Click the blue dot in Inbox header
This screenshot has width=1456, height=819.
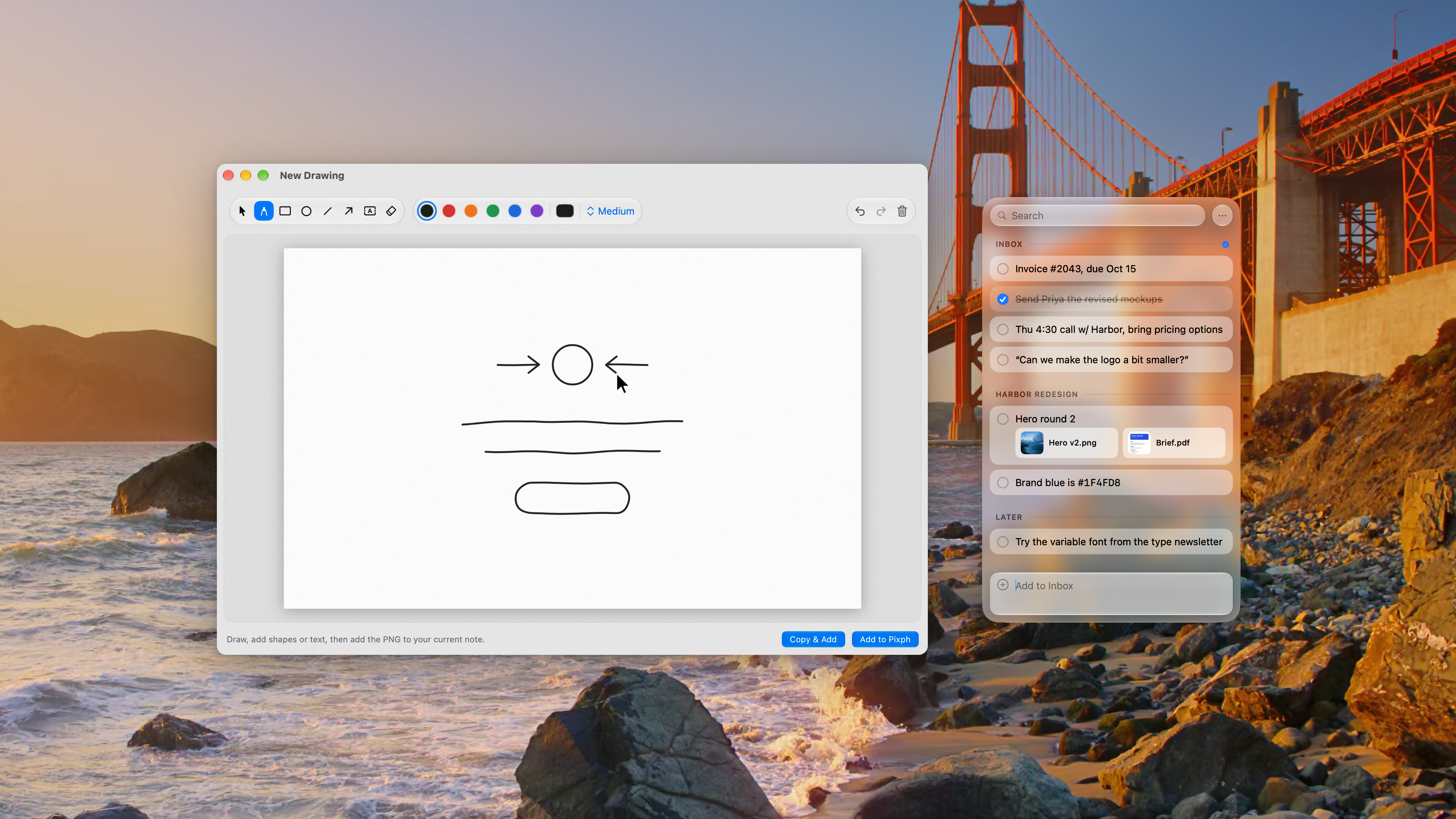click(1225, 244)
